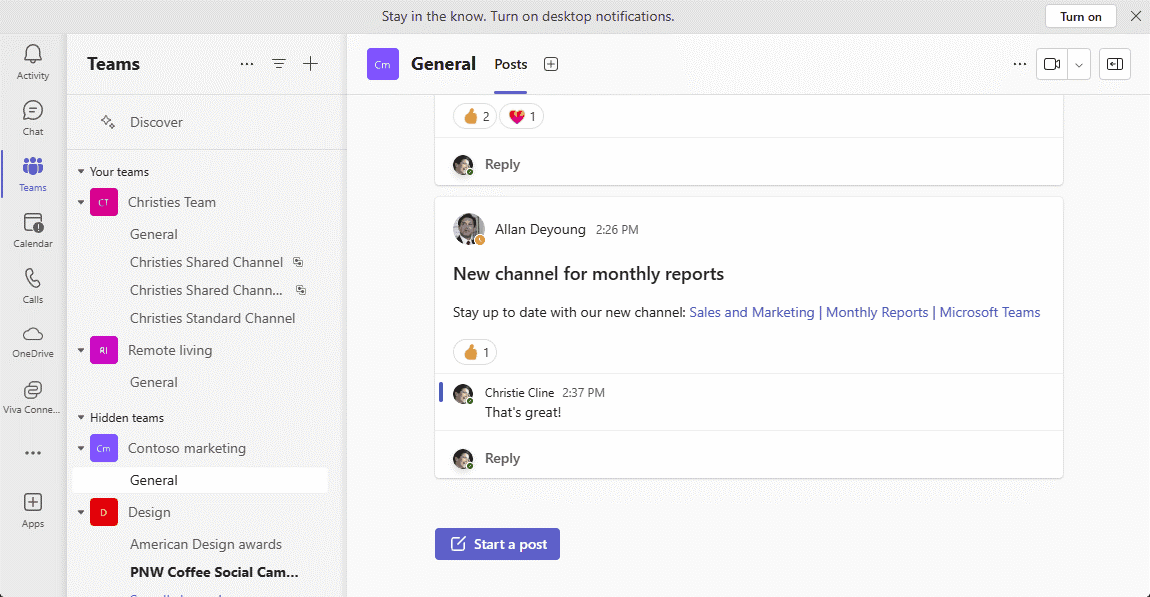
Task: Toggle the channel info pane icon
Action: click(1115, 64)
